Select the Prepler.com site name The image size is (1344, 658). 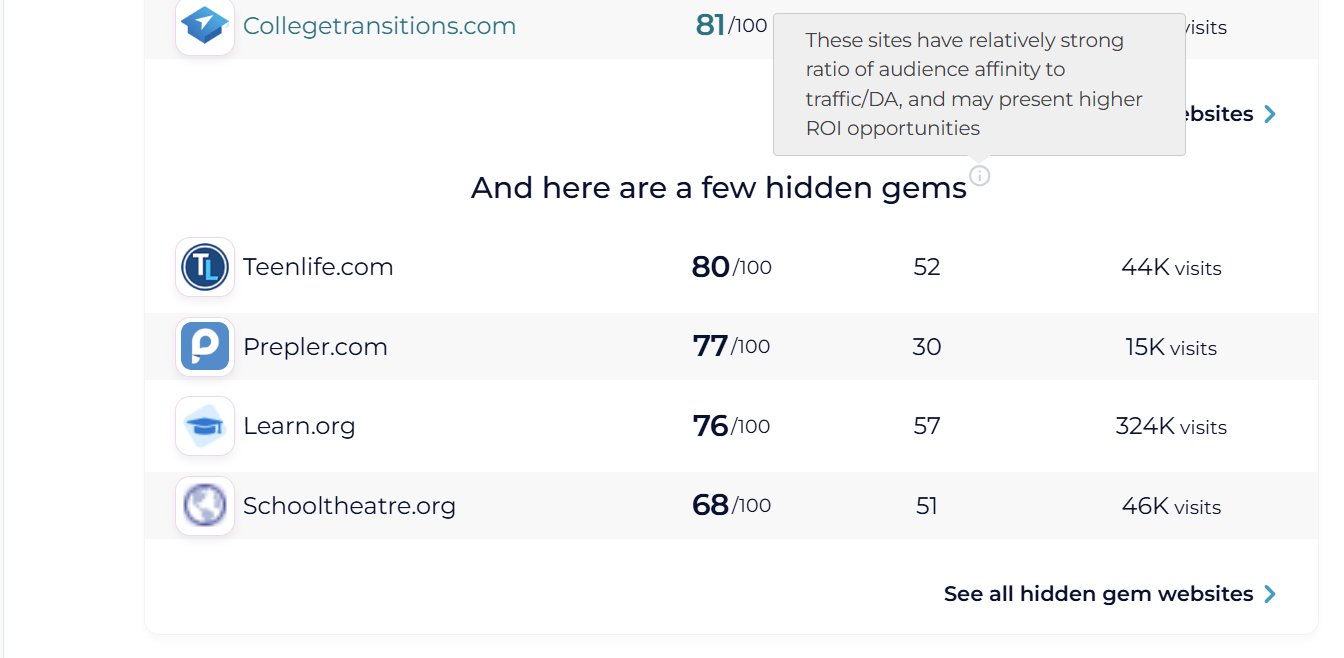pos(315,347)
